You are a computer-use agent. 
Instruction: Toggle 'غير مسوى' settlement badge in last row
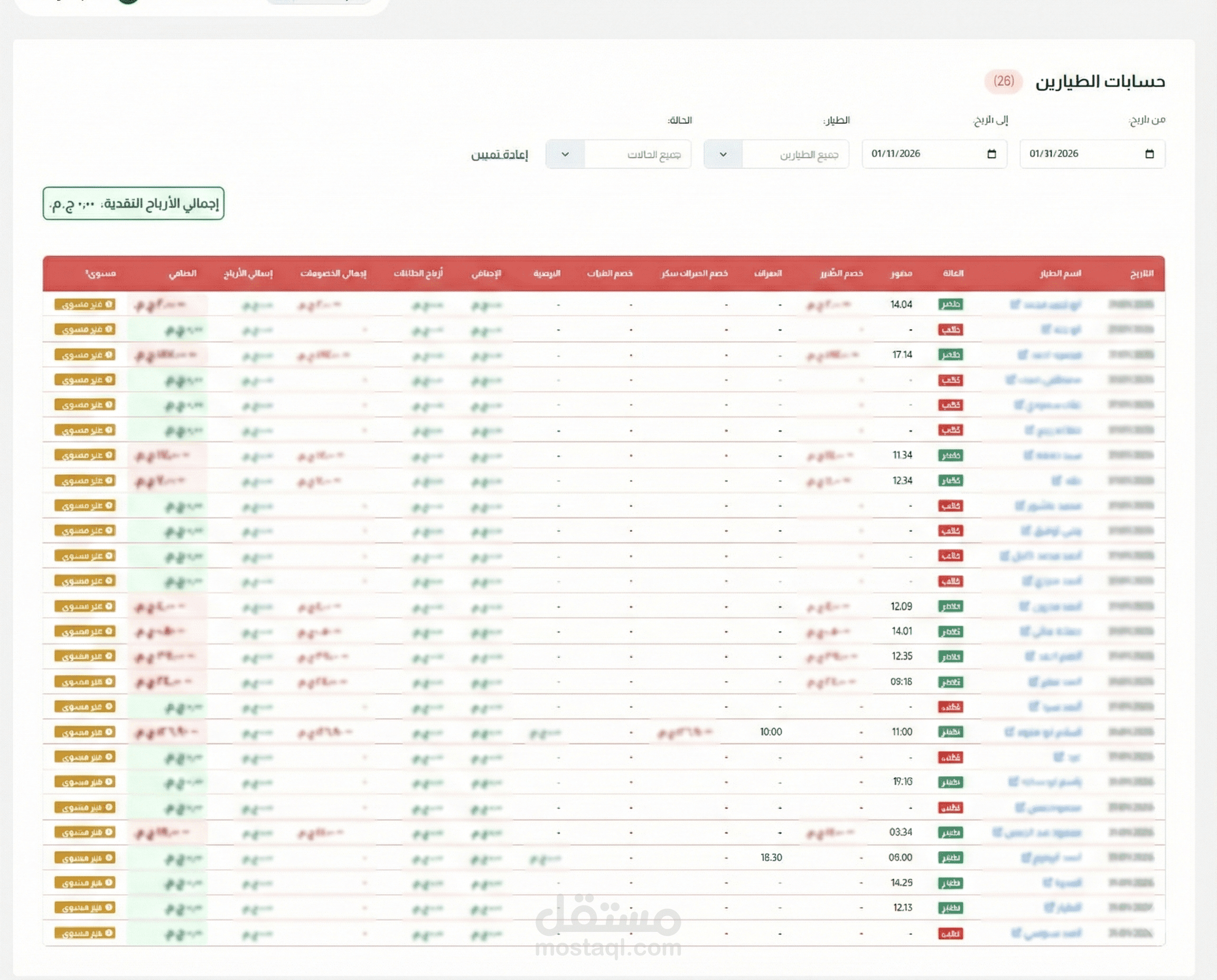click(x=85, y=933)
